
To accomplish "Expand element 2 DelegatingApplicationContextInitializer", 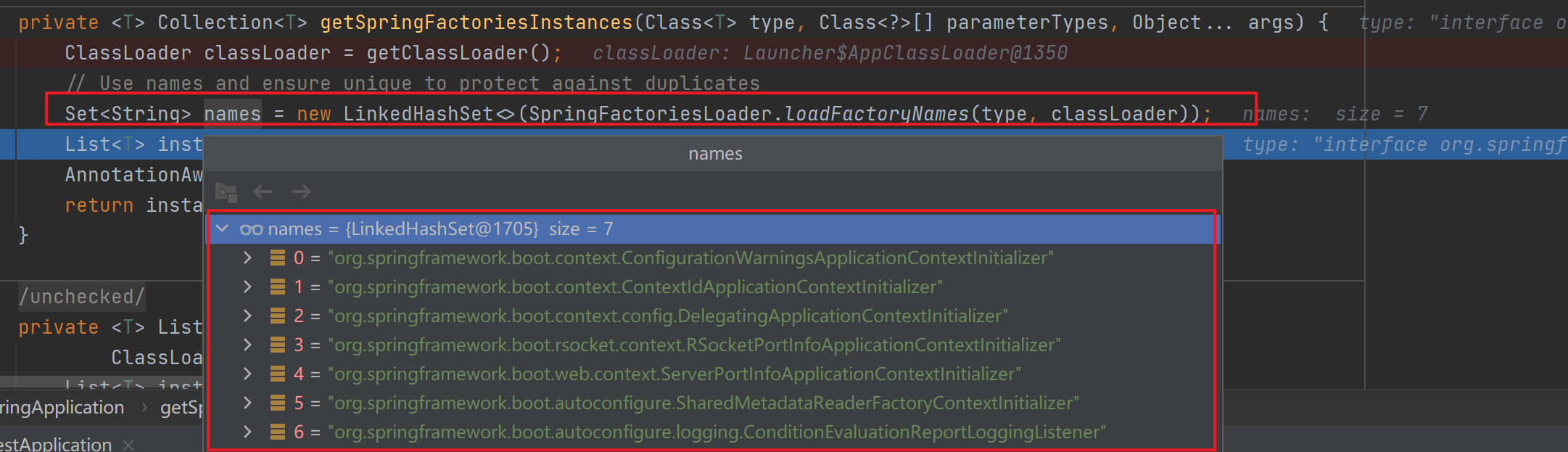I will click(x=247, y=316).
